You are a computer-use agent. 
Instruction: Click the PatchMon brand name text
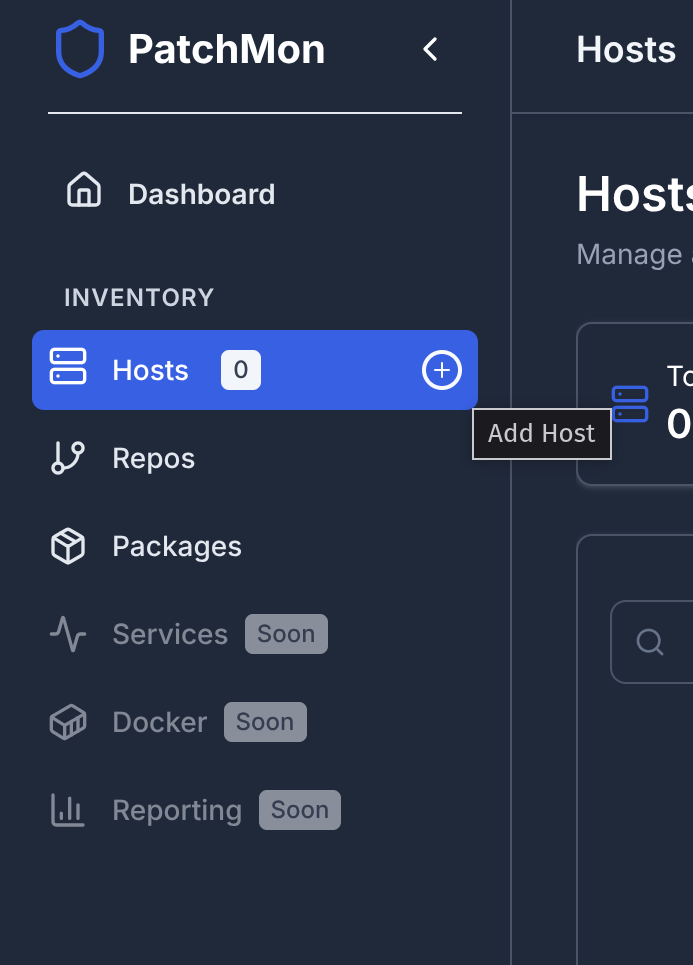coord(226,50)
